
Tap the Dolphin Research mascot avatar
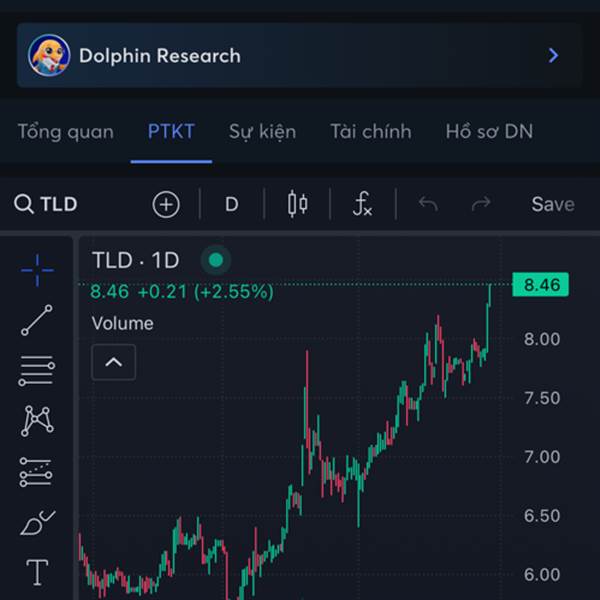49,55
